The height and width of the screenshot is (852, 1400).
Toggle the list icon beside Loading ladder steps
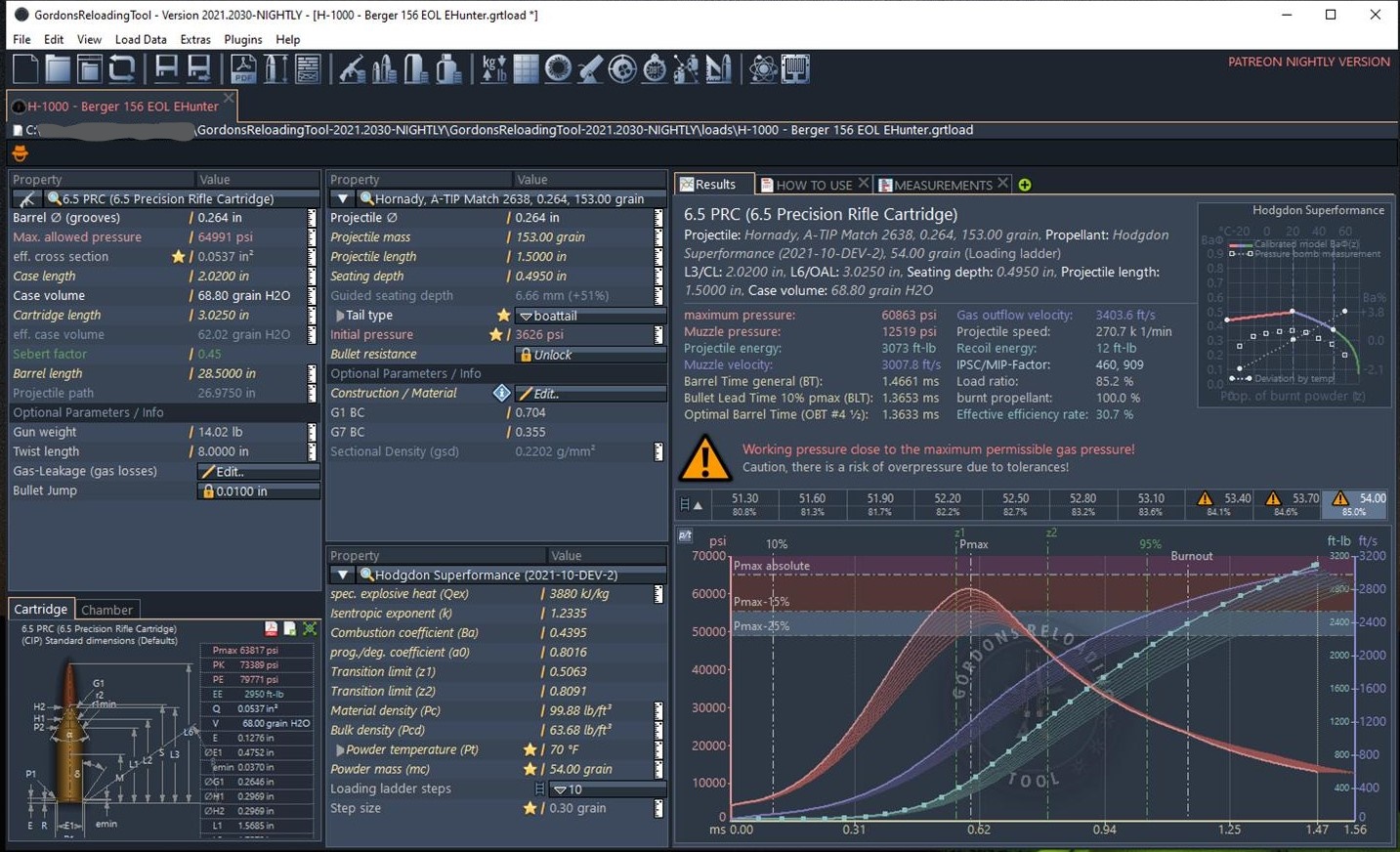coord(539,788)
